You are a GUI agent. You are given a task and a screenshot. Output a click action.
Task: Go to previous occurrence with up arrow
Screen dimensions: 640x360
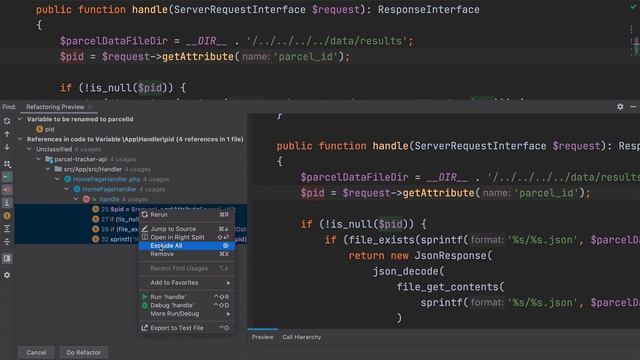(7, 134)
